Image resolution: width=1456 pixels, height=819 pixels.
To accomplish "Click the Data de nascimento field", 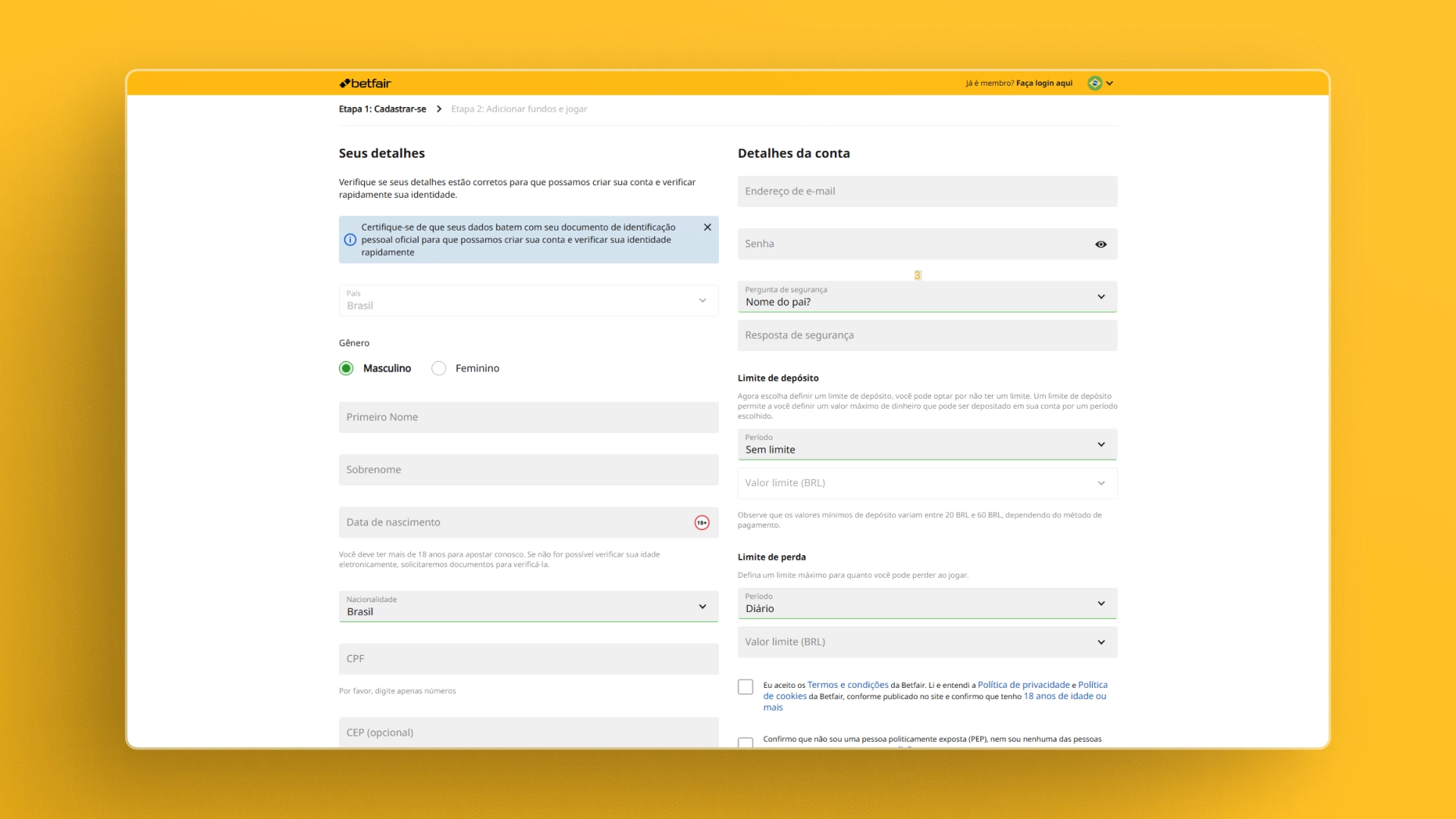I will [x=529, y=522].
